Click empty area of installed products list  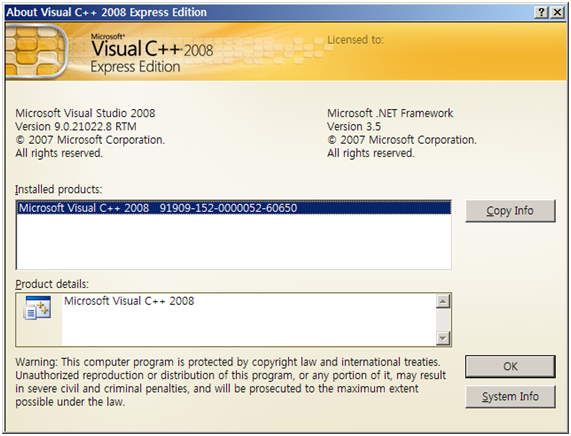[x=234, y=242]
